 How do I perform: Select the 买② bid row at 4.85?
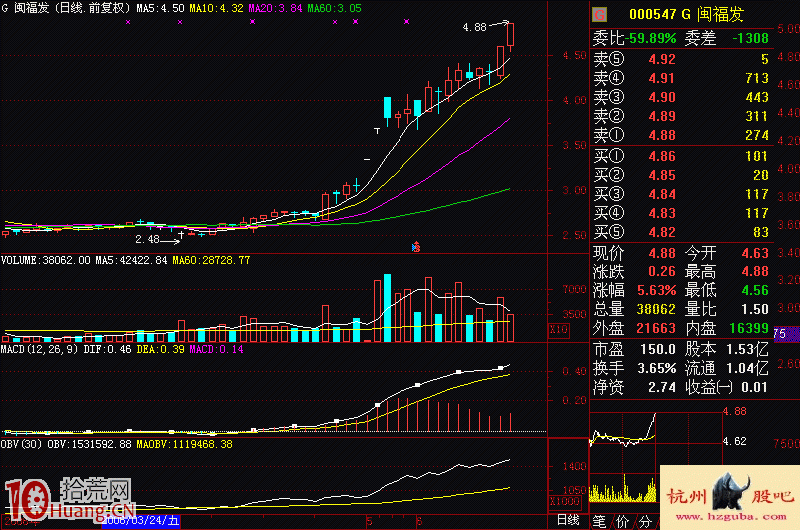681,175
